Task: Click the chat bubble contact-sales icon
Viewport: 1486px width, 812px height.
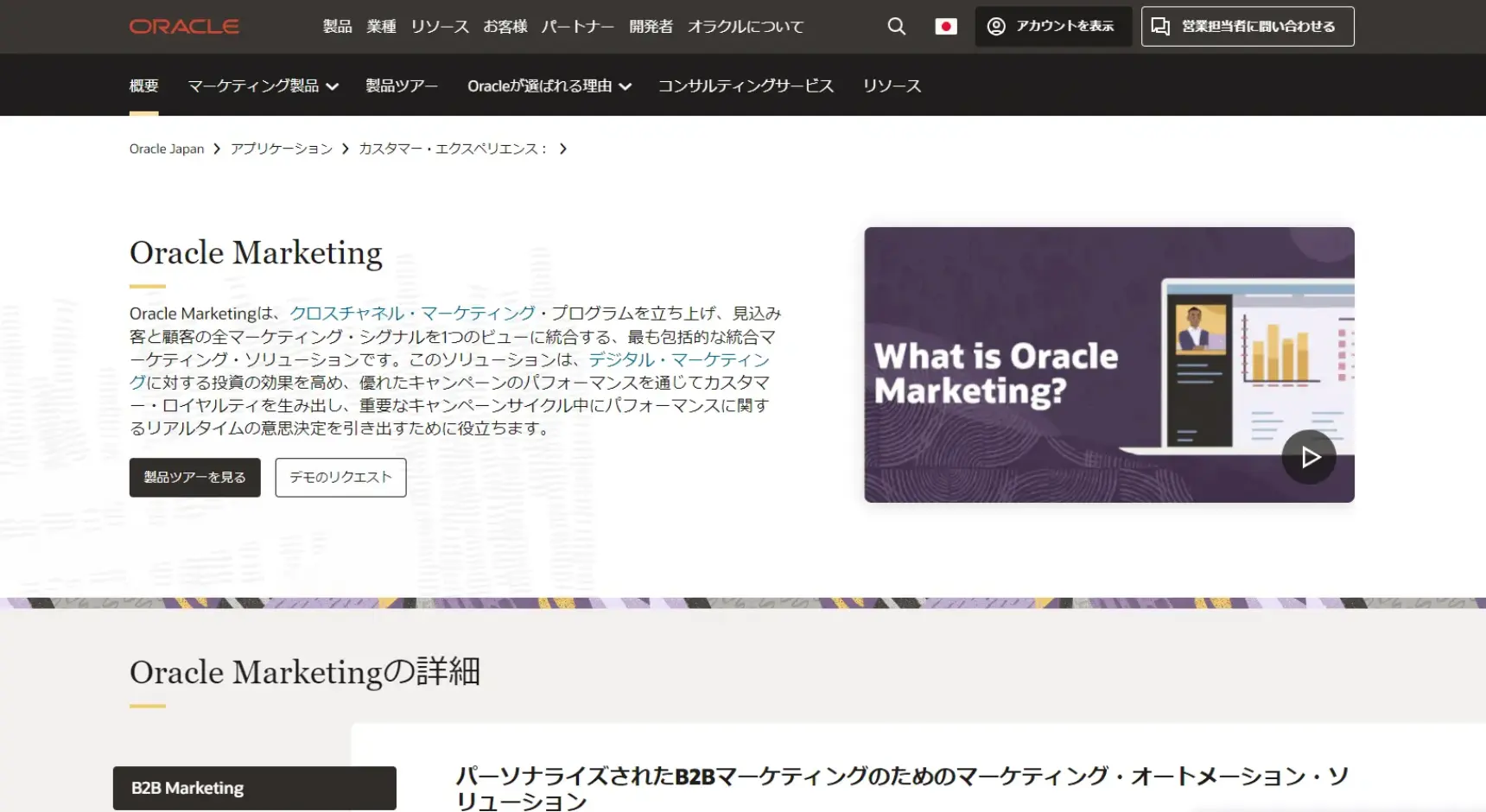Action: [x=1160, y=27]
